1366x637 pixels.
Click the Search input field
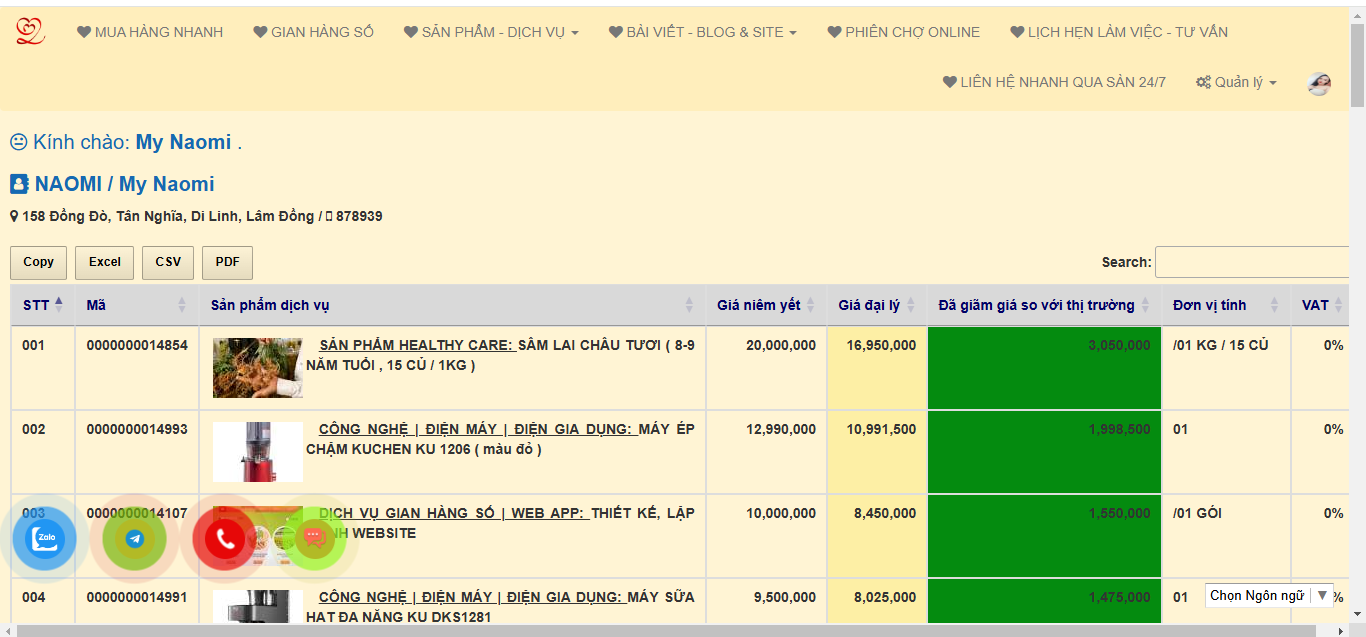pos(1252,262)
